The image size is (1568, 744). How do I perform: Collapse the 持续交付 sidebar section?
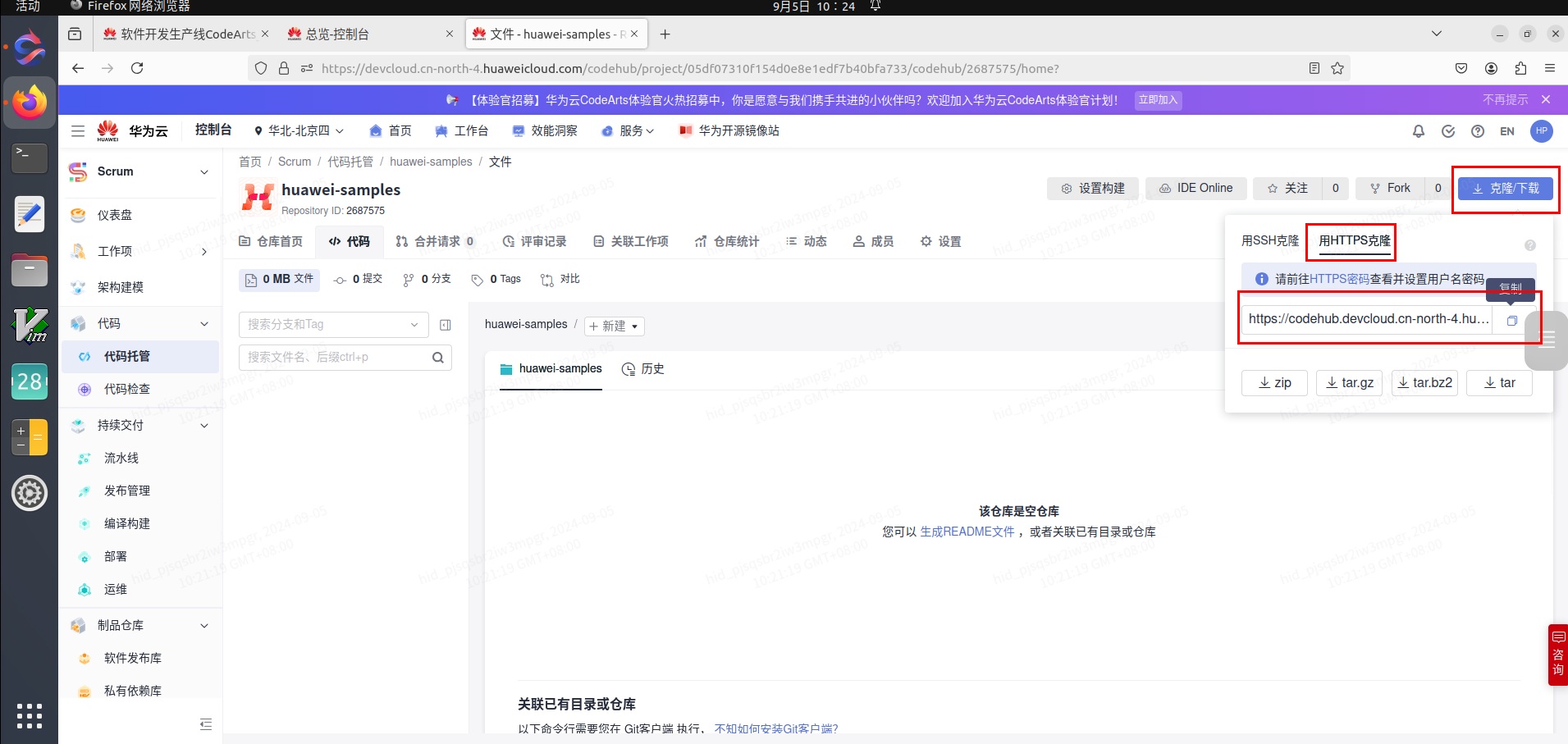click(x=204, y=426)
